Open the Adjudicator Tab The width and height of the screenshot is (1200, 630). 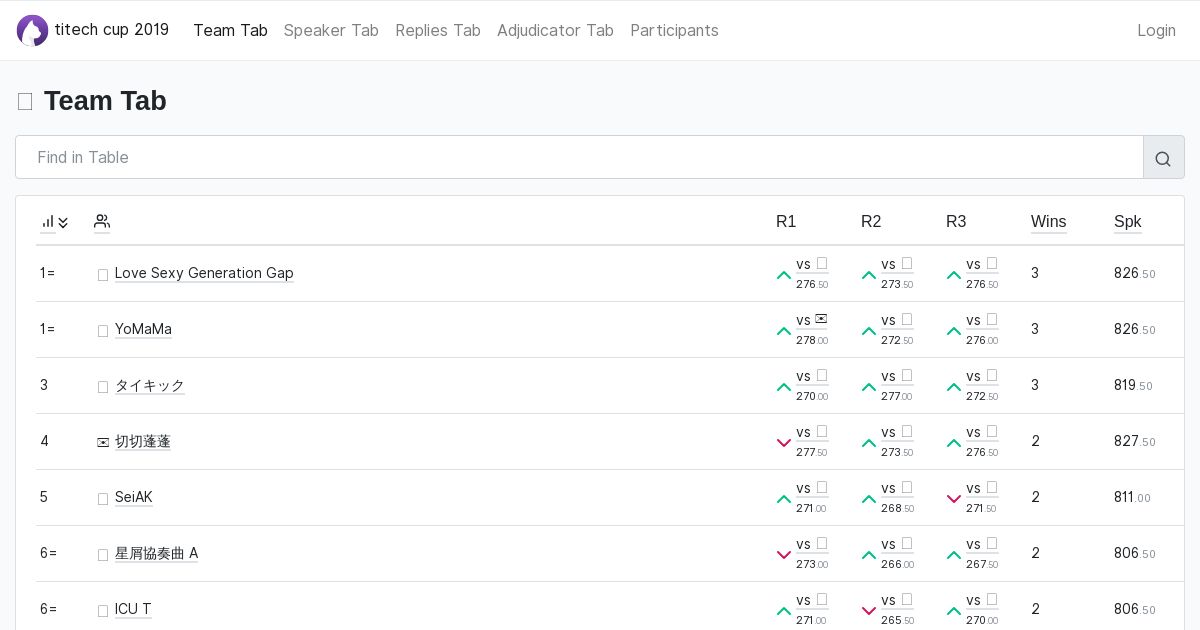555,30
